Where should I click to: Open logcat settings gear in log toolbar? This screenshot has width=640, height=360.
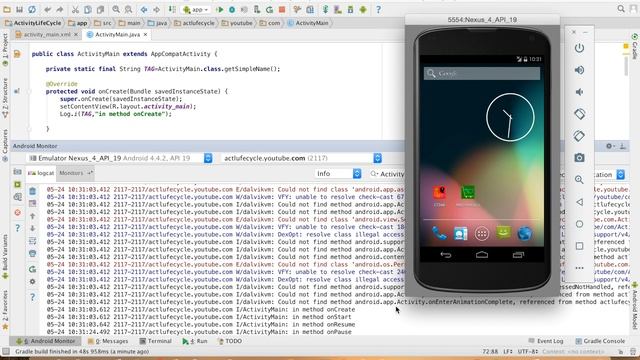[33, 282]
